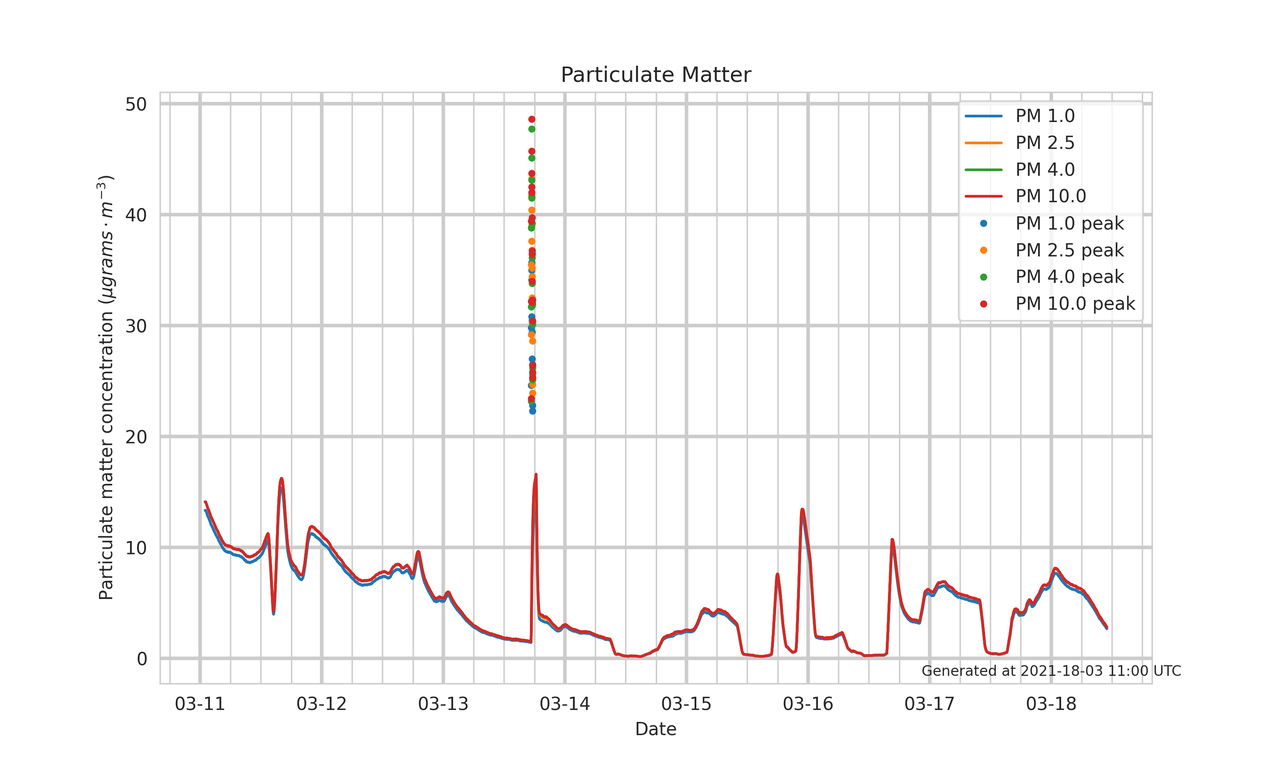Viewport: 1280px width, 768px height.
Task: Click the x-axis label 03-17
Action: pos(930,704)
